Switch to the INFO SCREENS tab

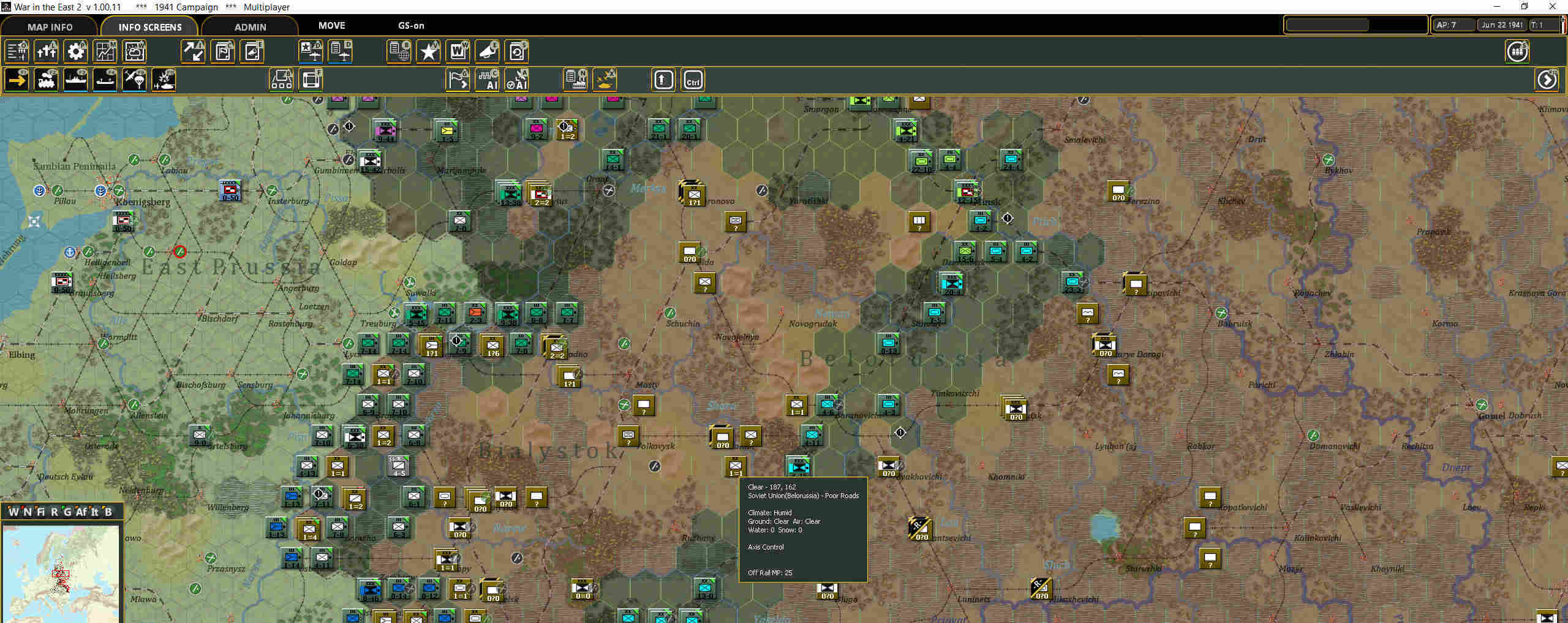[150, 27]
